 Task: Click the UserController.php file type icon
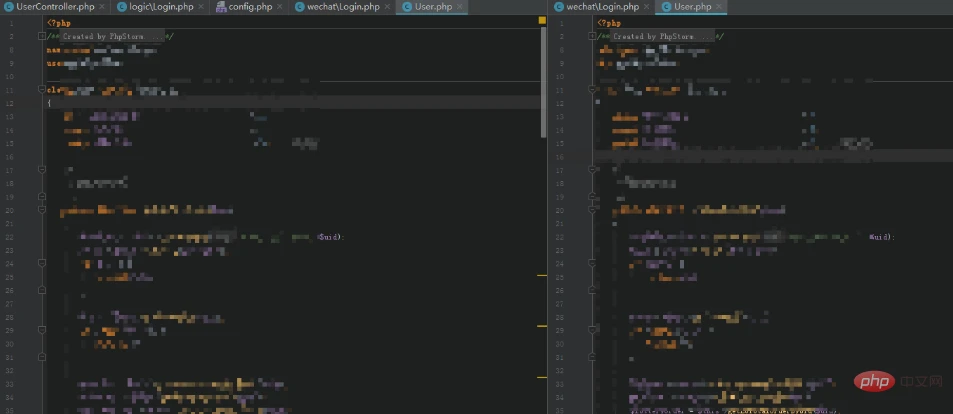pos(8,7)
